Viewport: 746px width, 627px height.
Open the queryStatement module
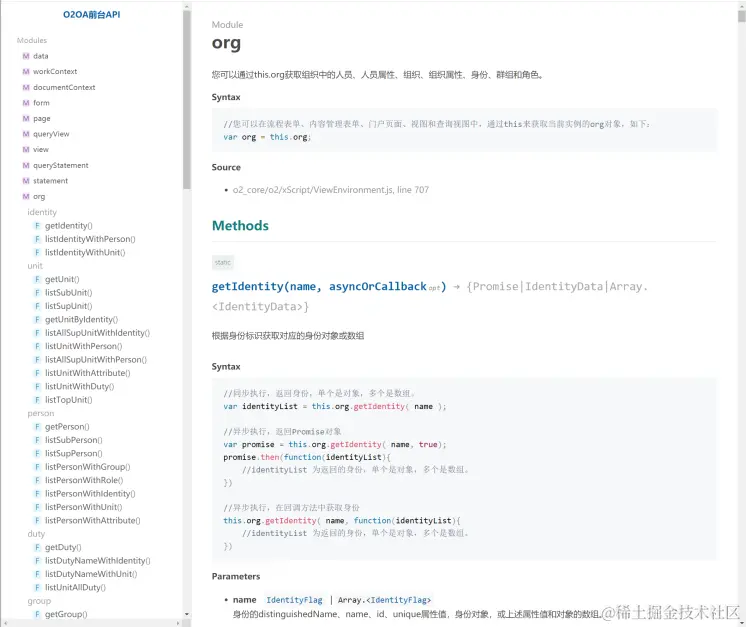(x=61, y=166)
